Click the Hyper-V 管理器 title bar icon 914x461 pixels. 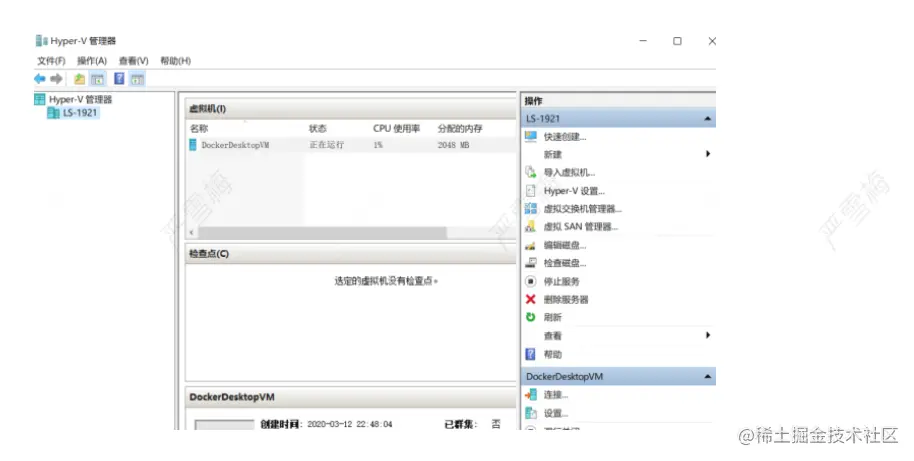click(x=41, y=41)
